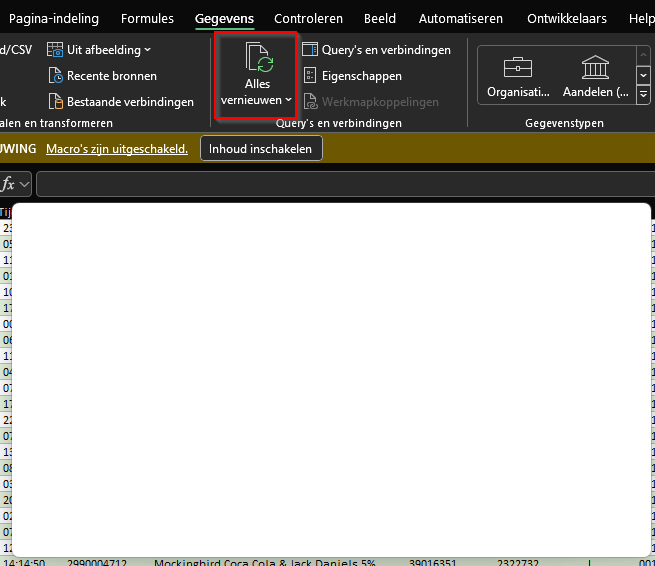Switch to the Beeld tab
Viewport: 655px width, 566px height.
tap(380, 19)
